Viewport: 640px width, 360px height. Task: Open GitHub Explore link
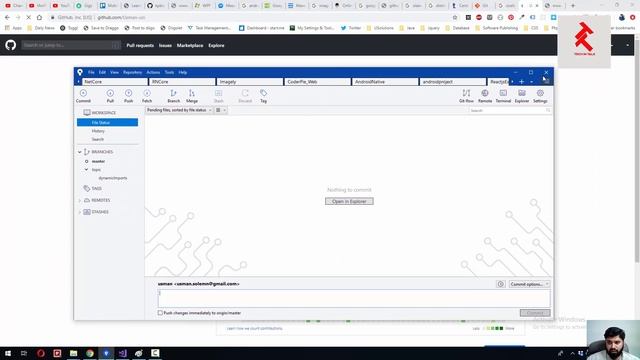click(x=216, y=45)
